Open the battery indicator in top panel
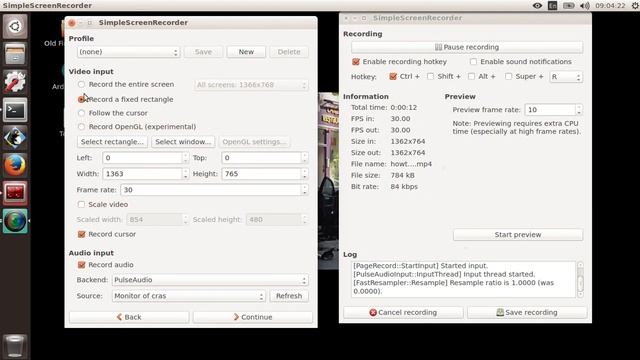The height and width of the screenshot is (360, 640). pyautogui.click(x=569, y=5)
